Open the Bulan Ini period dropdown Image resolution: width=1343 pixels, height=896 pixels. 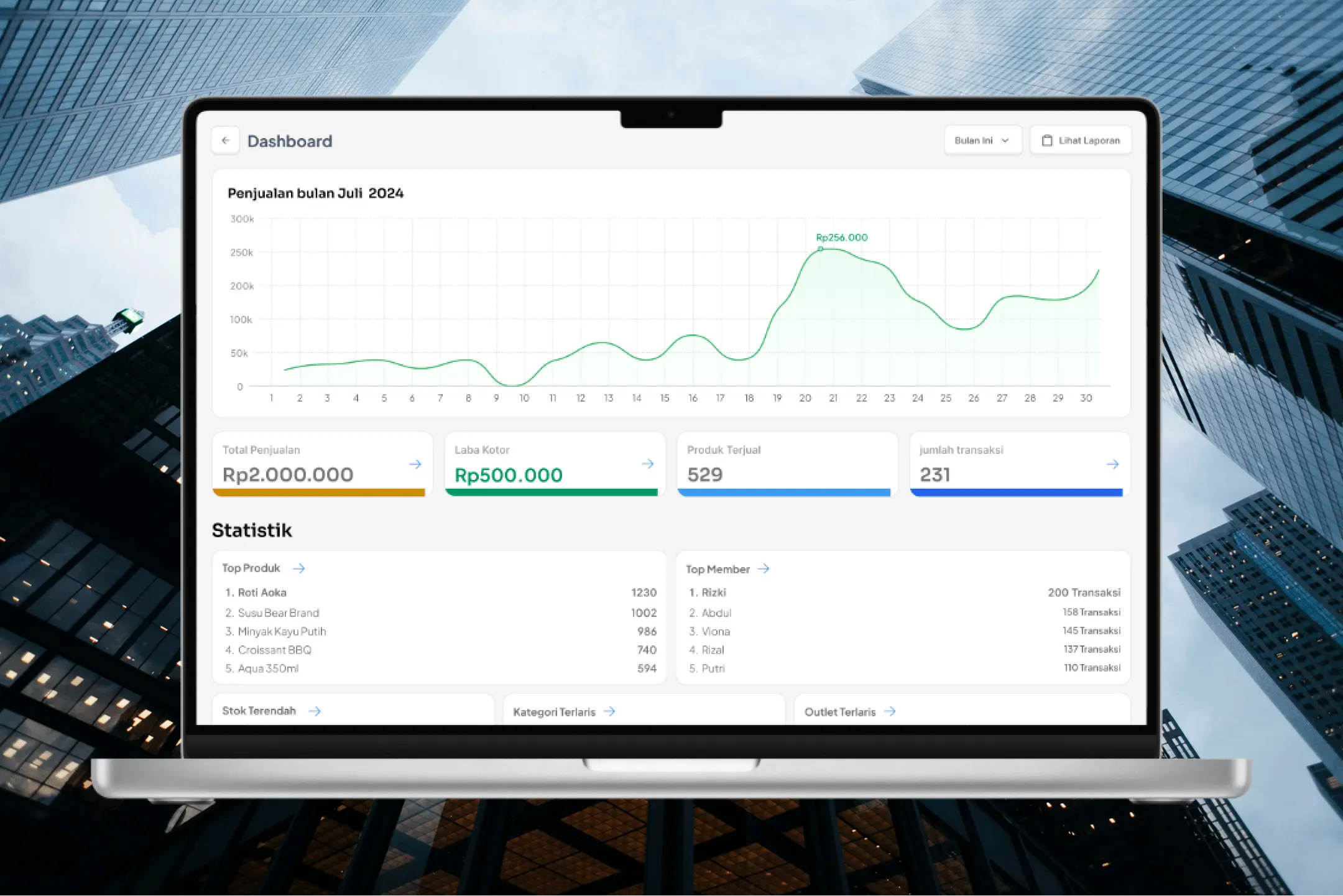click(982, 141)
